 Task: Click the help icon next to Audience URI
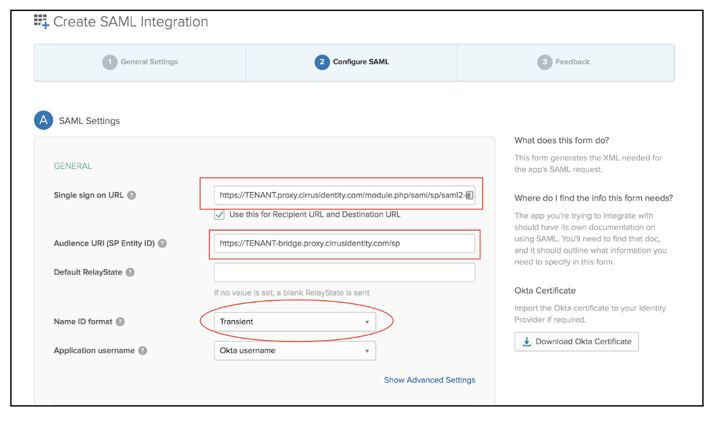click(162, 243)
